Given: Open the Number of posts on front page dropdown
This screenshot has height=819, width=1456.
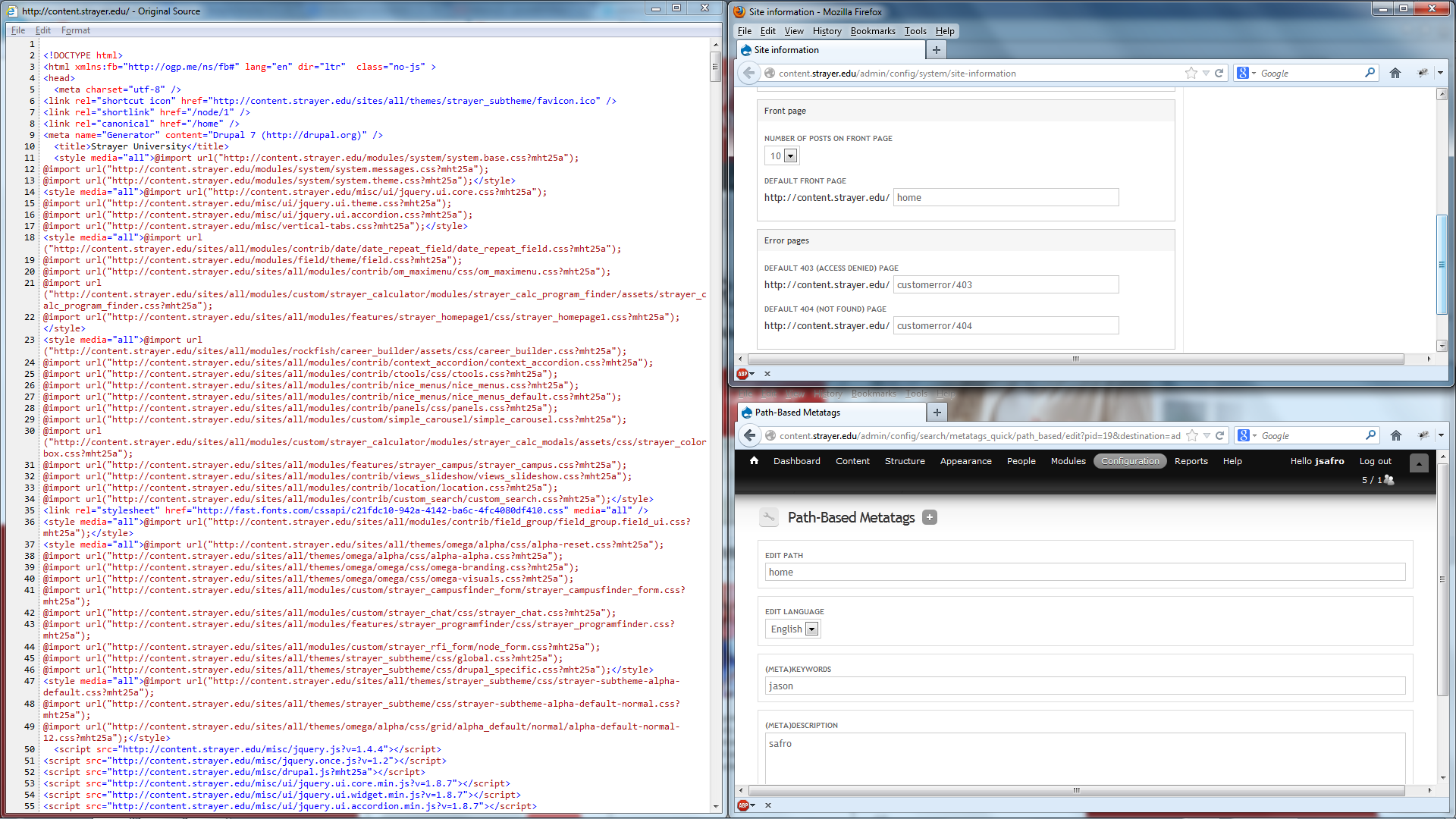Looking at the screenshot, I should [782, 155].
